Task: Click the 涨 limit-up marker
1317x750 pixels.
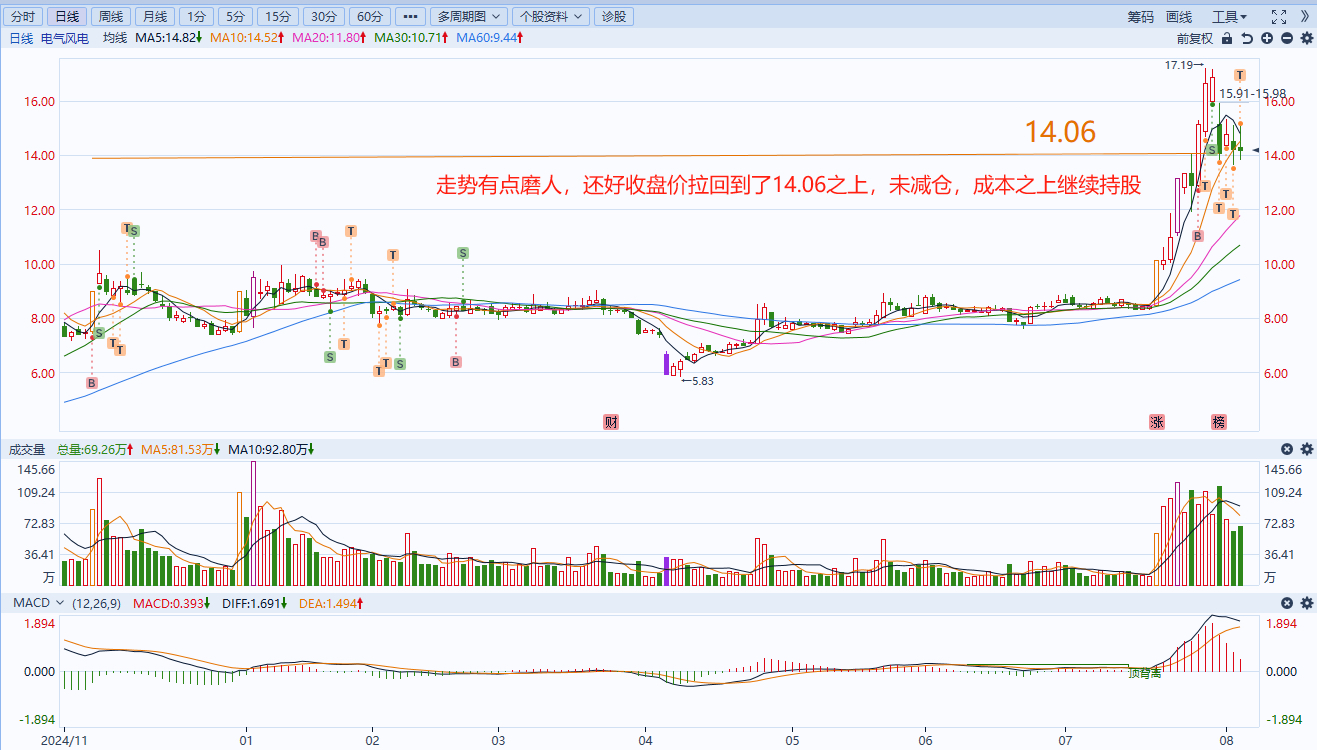Action: (x=1157, y=422)
